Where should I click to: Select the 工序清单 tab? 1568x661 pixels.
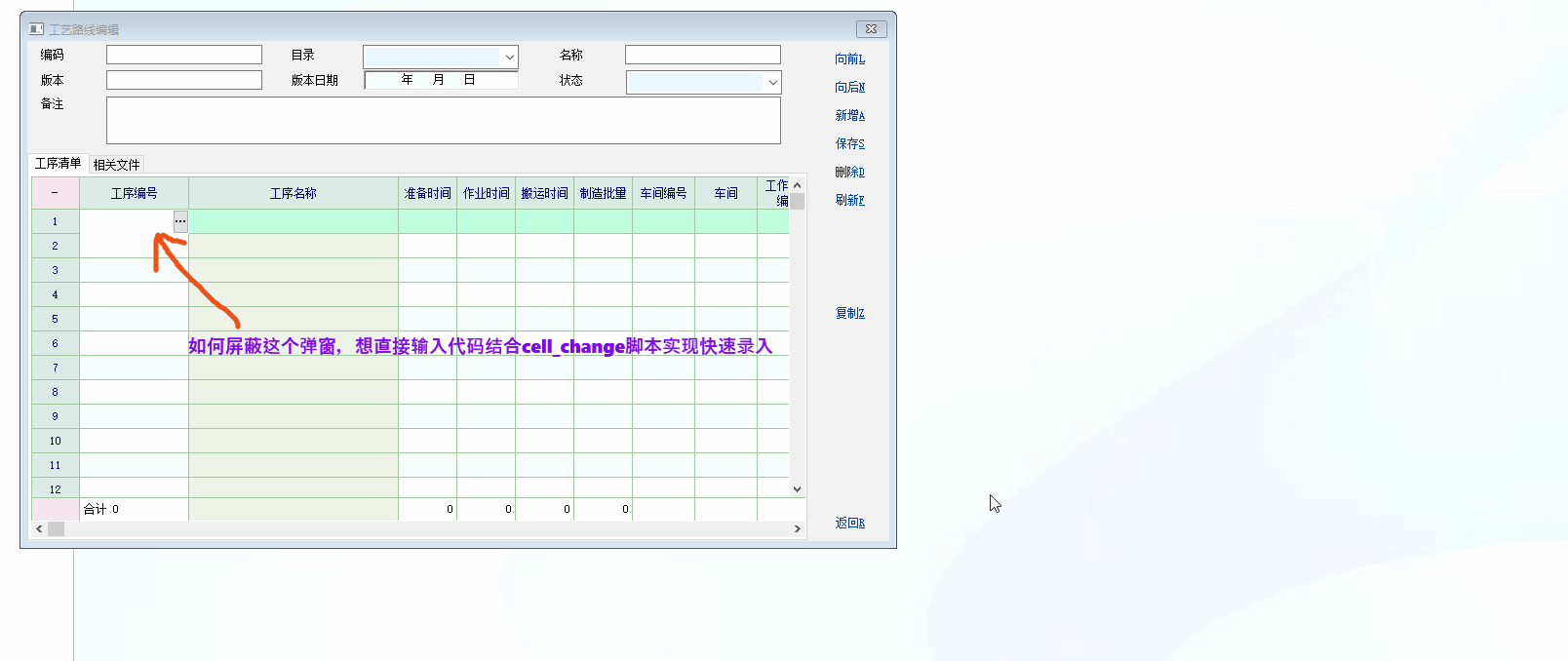(x=58, y=164)
